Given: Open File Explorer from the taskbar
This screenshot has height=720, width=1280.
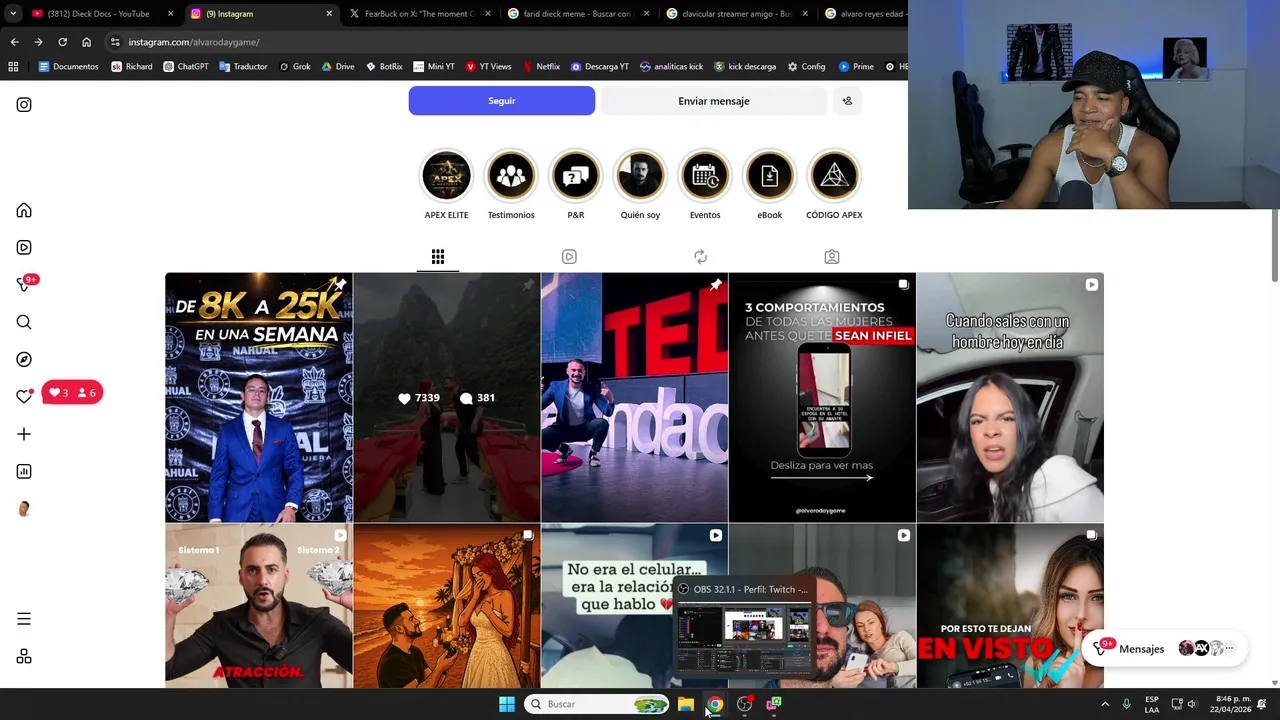Looking at the screenshot, I should 685,704.
